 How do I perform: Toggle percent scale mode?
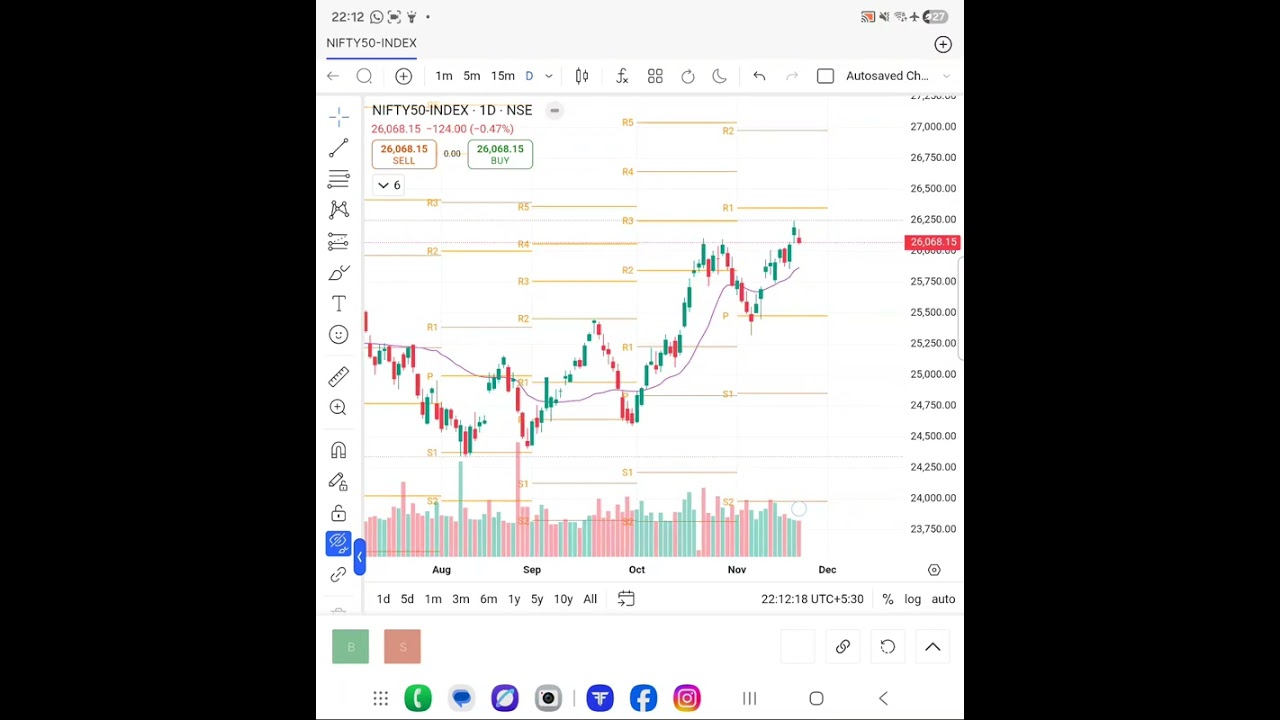click(887, 599)
